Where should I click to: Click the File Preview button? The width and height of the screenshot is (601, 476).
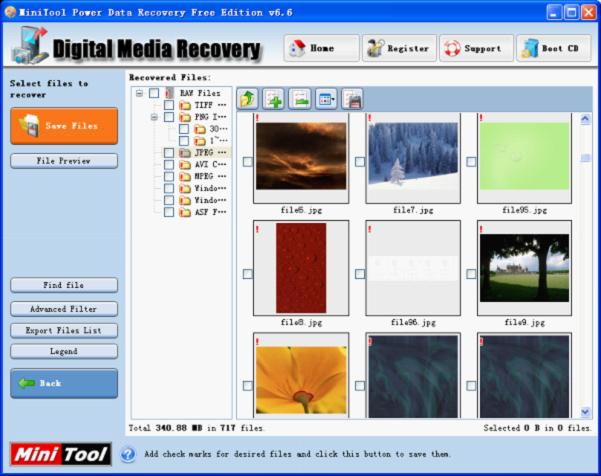point(64,161)
